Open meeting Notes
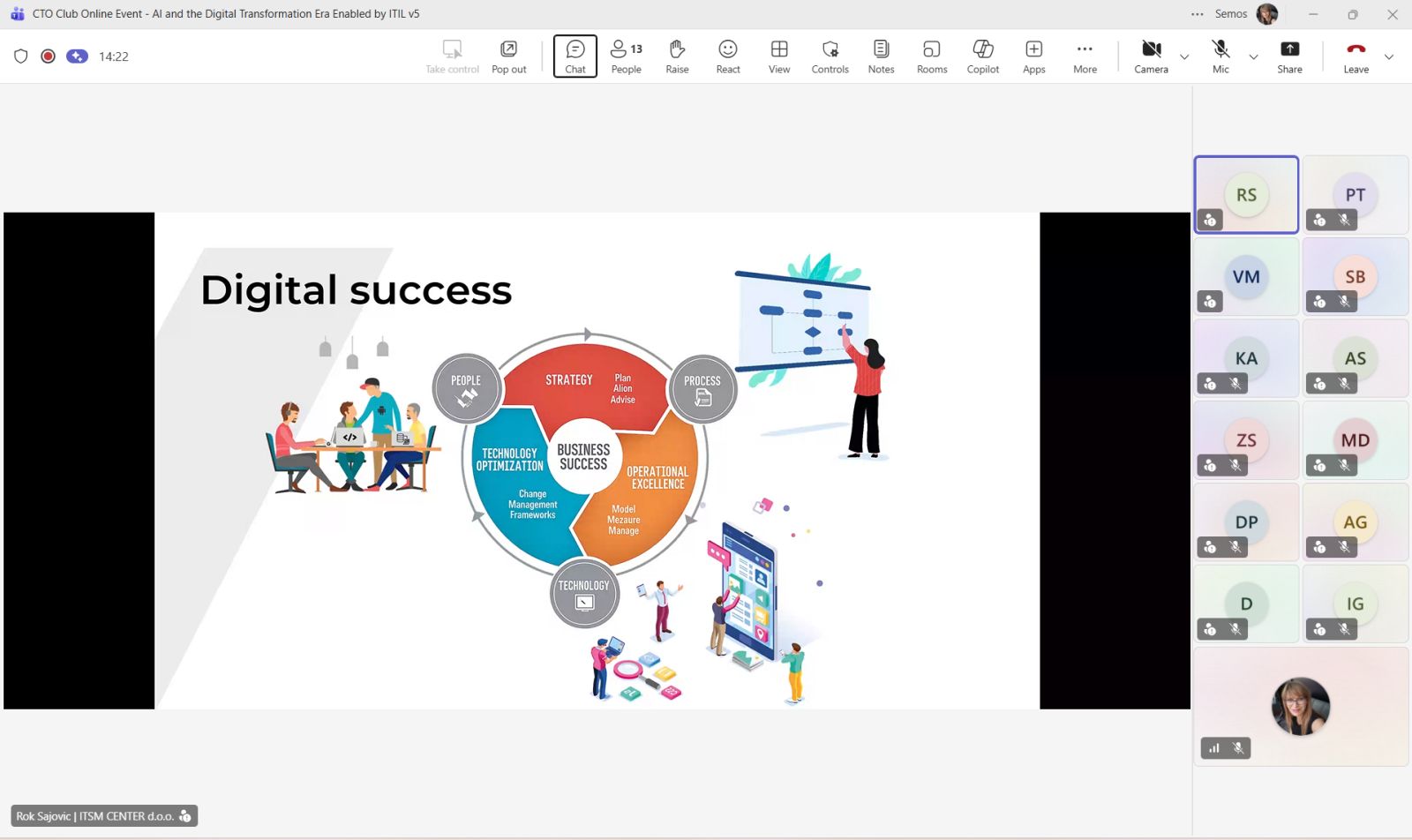 (x=881, y=56)
